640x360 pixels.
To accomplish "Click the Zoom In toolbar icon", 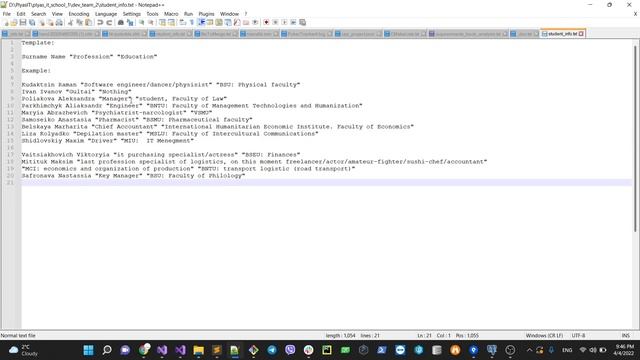I will [142, 22].
